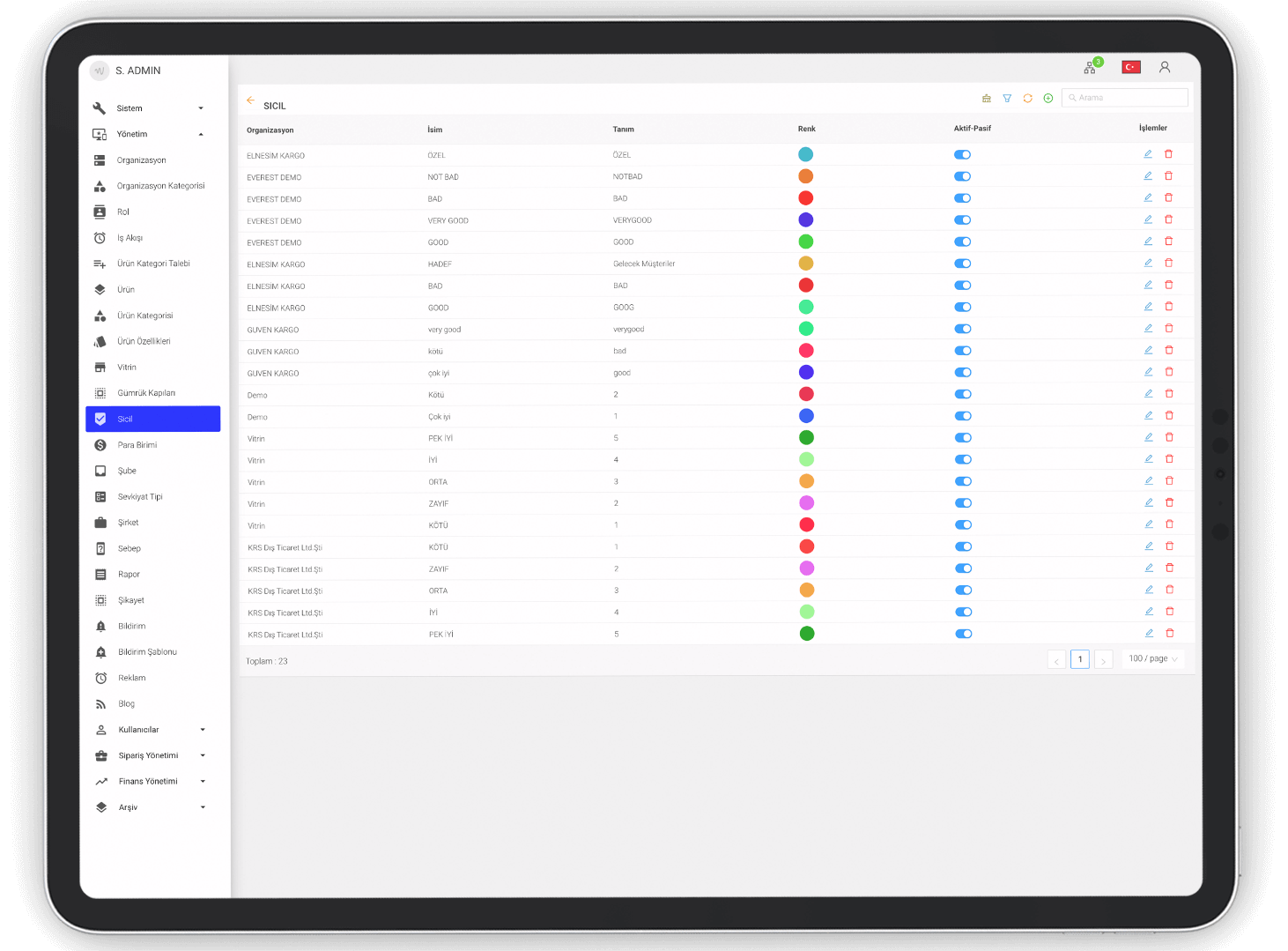
Task: Toggle active switch for Demo Kötü row
Action: pos(963,394)
